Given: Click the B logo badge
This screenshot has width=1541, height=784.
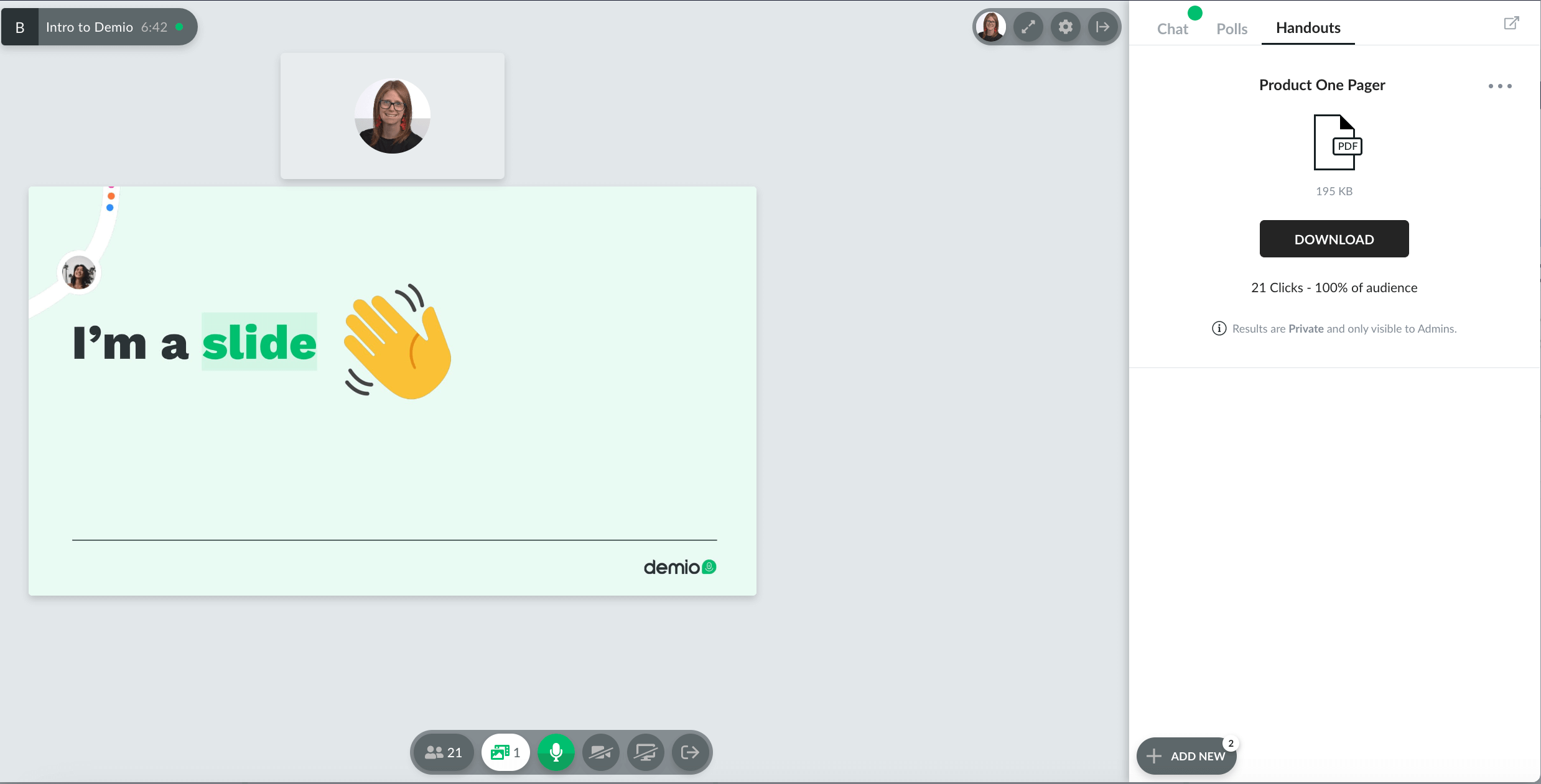Looking at the screenshot, I should tap(20, 27).
